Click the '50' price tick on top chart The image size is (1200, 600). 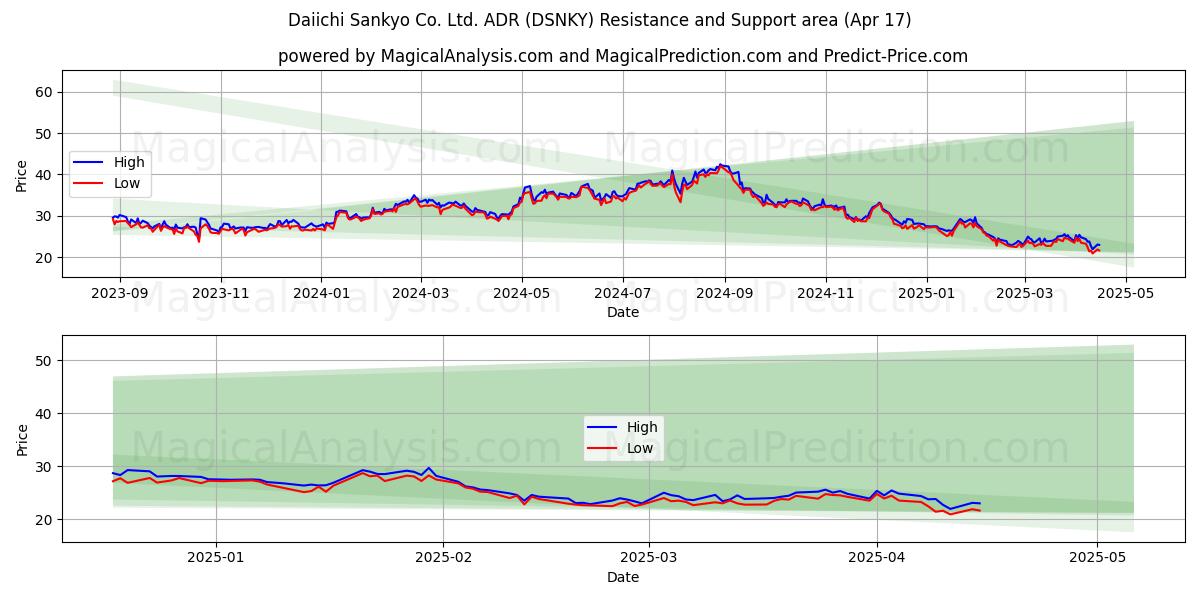pyautogui.click(x=45, y=134)
